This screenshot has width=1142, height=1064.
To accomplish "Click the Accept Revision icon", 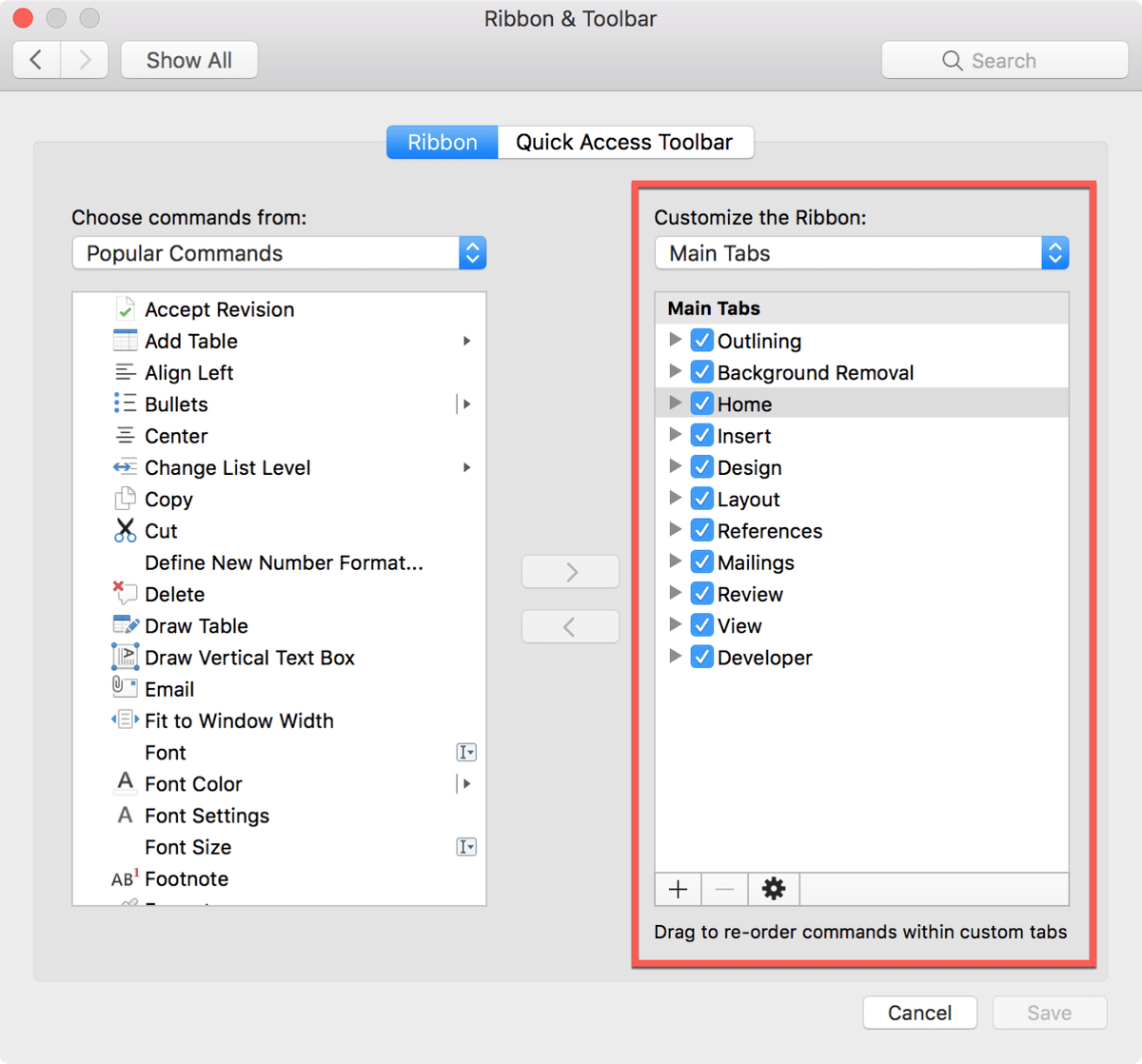I will coord(125,309).
